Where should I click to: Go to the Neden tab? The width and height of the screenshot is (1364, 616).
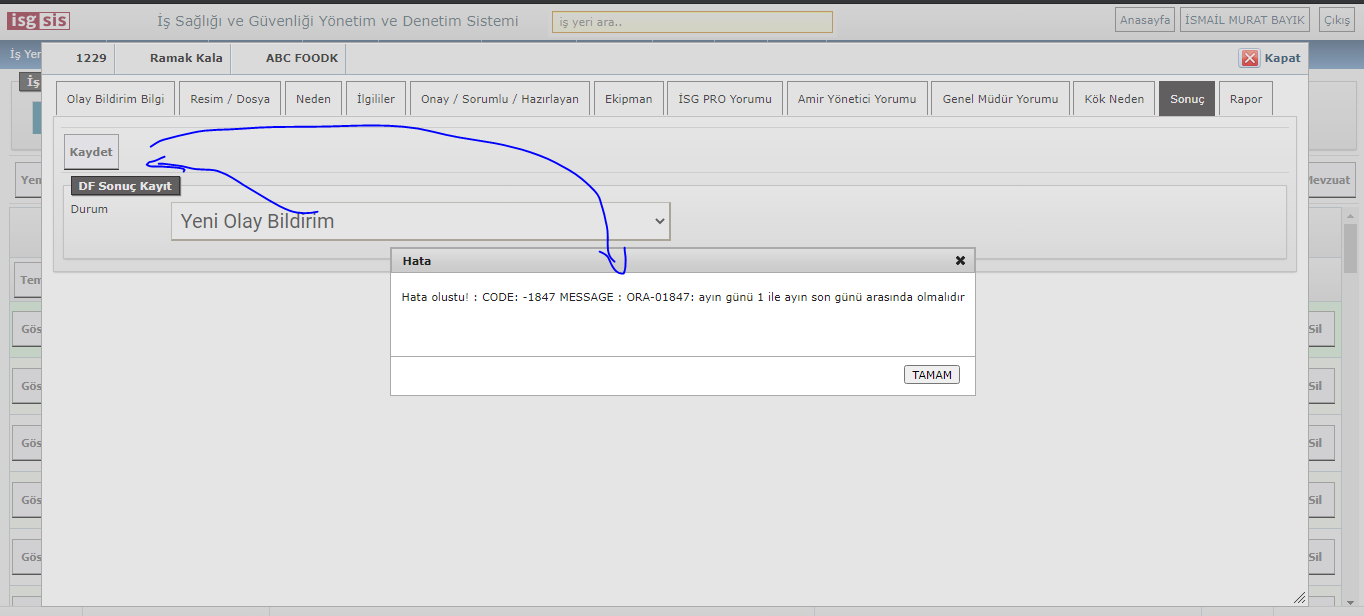click(x=313, y=99)
